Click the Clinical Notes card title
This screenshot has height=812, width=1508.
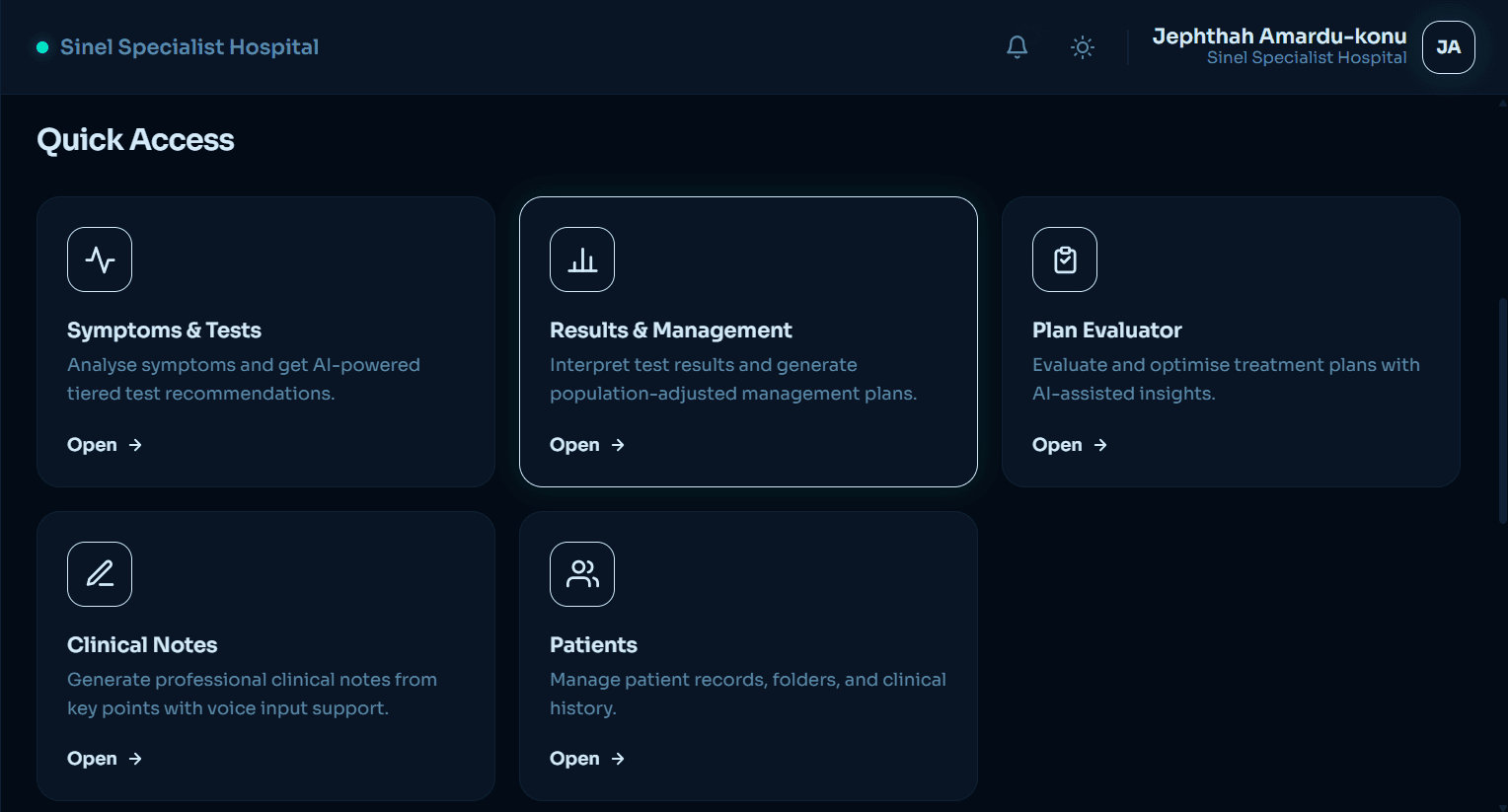(x=142, y=645)
